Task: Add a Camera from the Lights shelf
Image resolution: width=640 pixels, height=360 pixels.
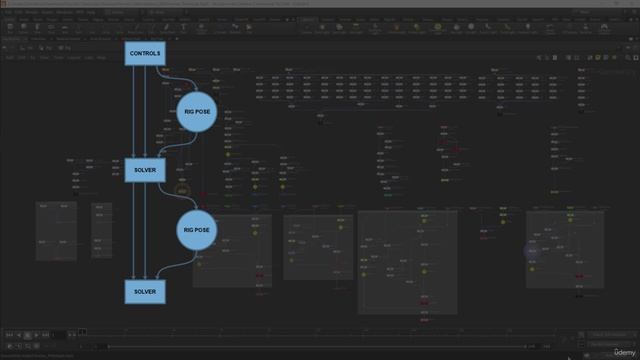Action: click(307, 28)
